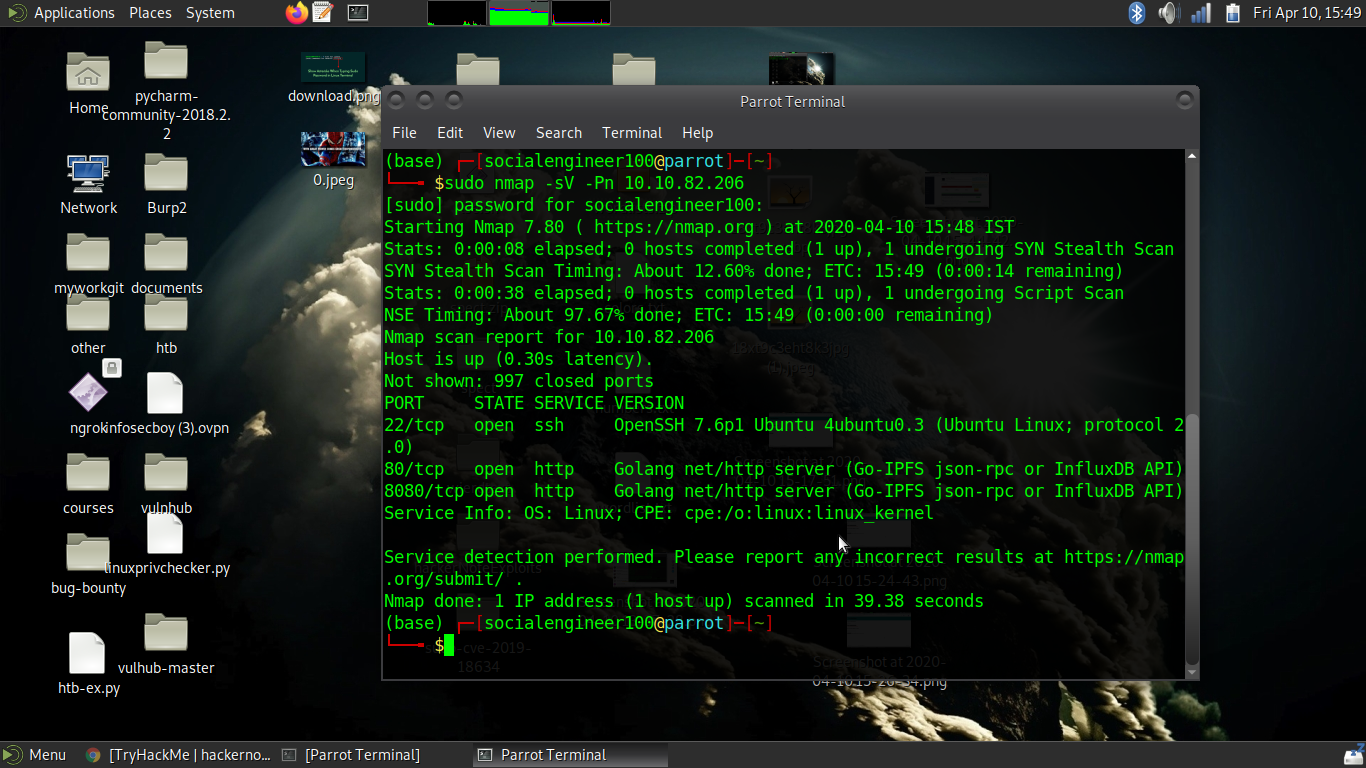Switch to TryHackMe browser window in taskbar
The width and height of the screenshot is (1366, 768).
click(x=179, y=755)
